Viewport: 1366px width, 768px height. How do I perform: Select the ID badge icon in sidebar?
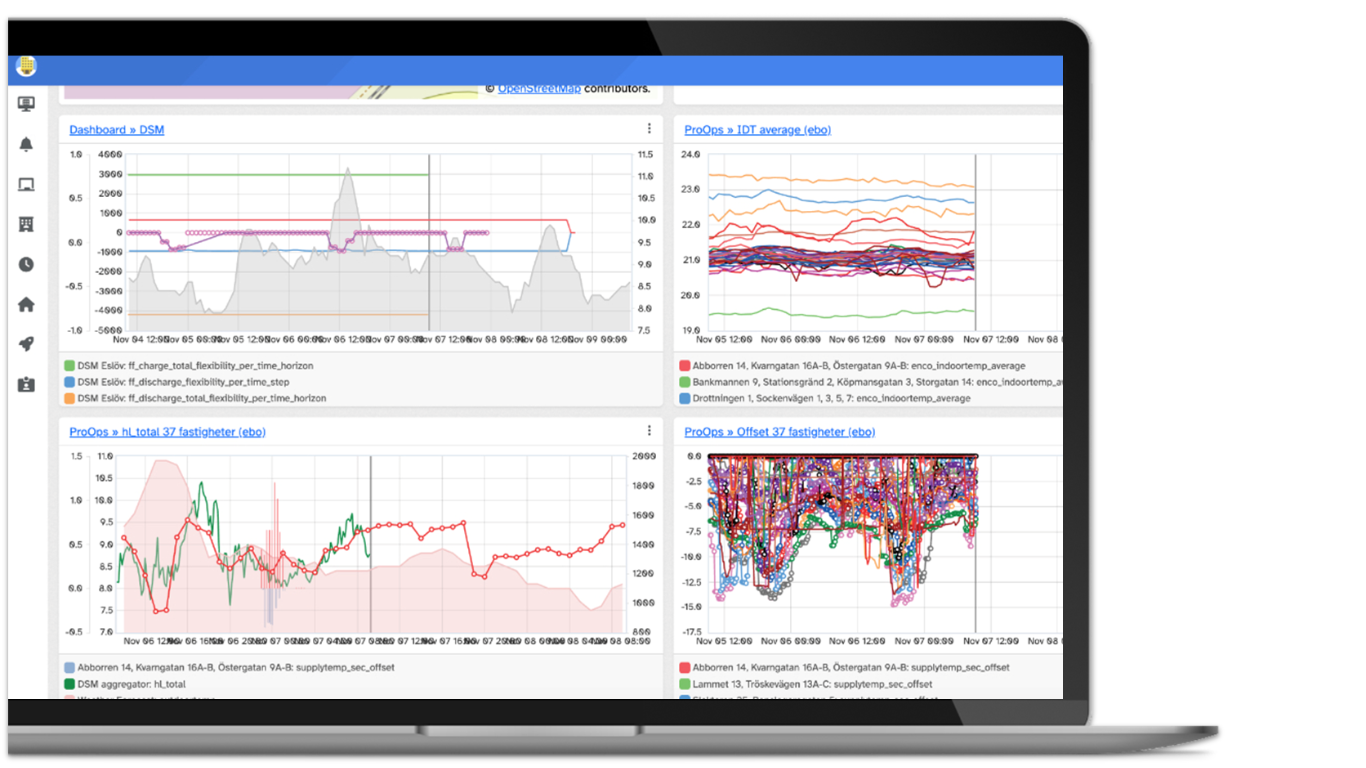(x=26, y=384)
